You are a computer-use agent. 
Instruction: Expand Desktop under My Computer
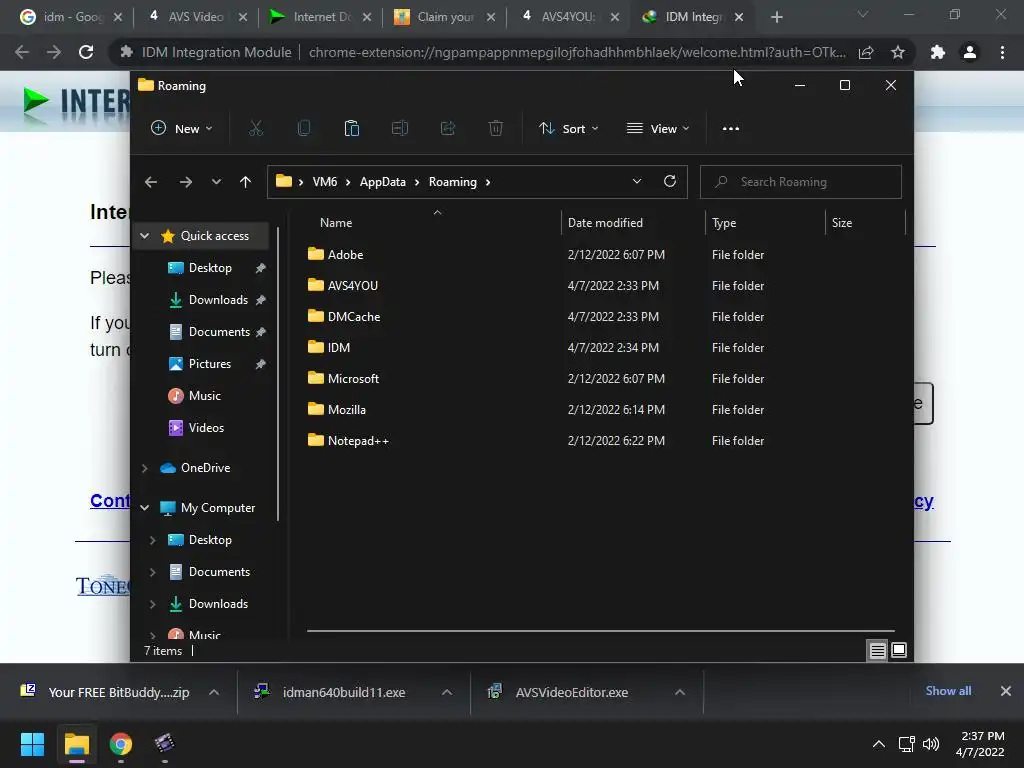click(153, 540)
